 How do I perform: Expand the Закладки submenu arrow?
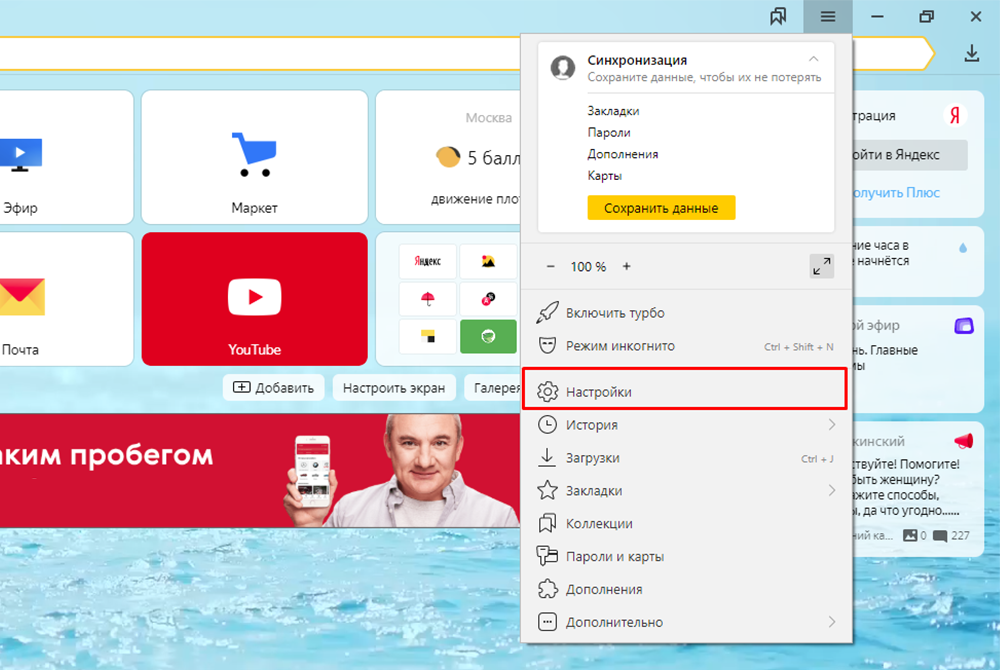coord(832,491)
